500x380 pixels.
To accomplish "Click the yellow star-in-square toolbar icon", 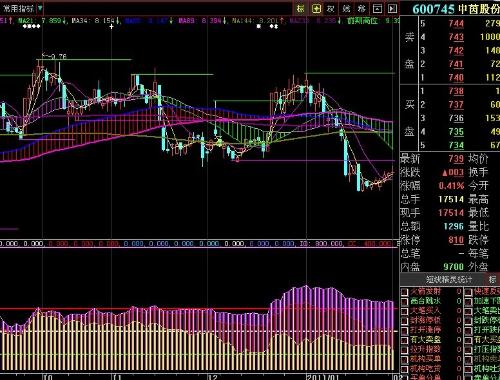I will pyautogui.click(x=316, y=9).
